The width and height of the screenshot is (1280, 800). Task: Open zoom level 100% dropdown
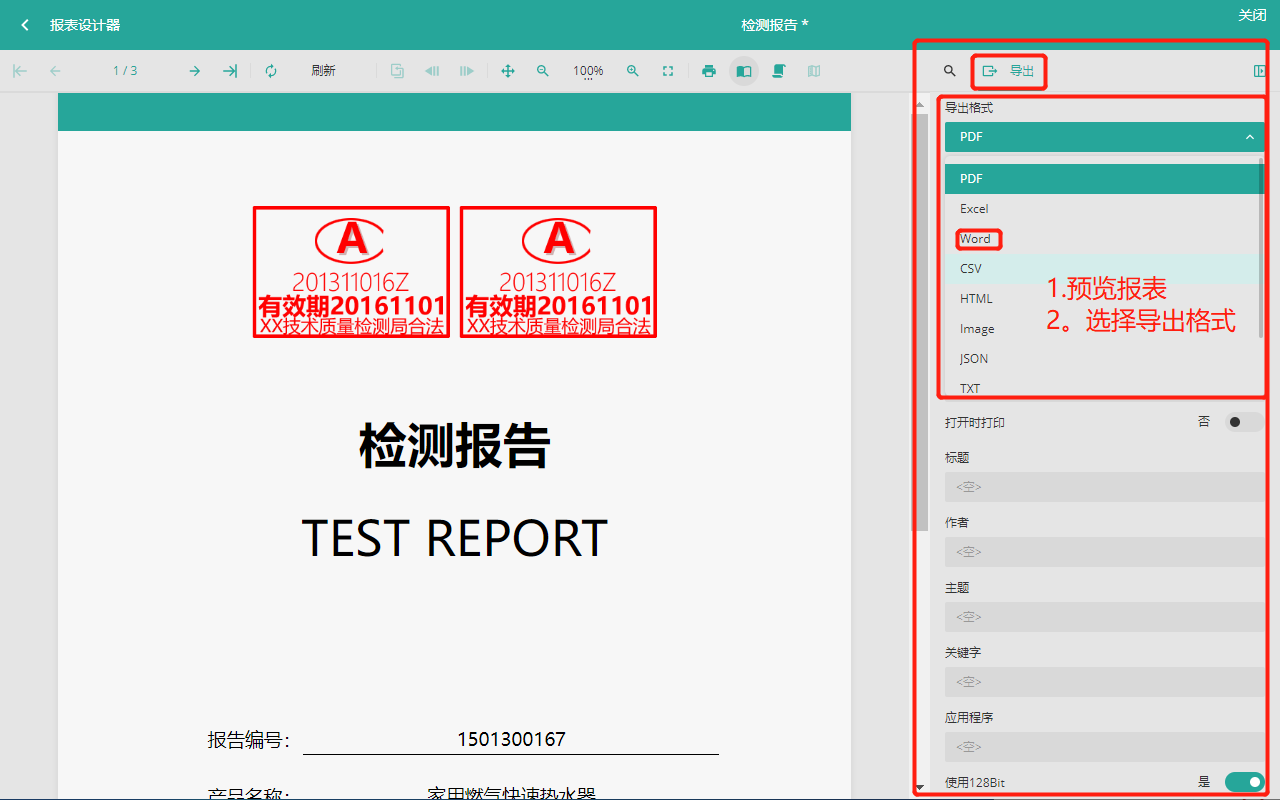588,71
